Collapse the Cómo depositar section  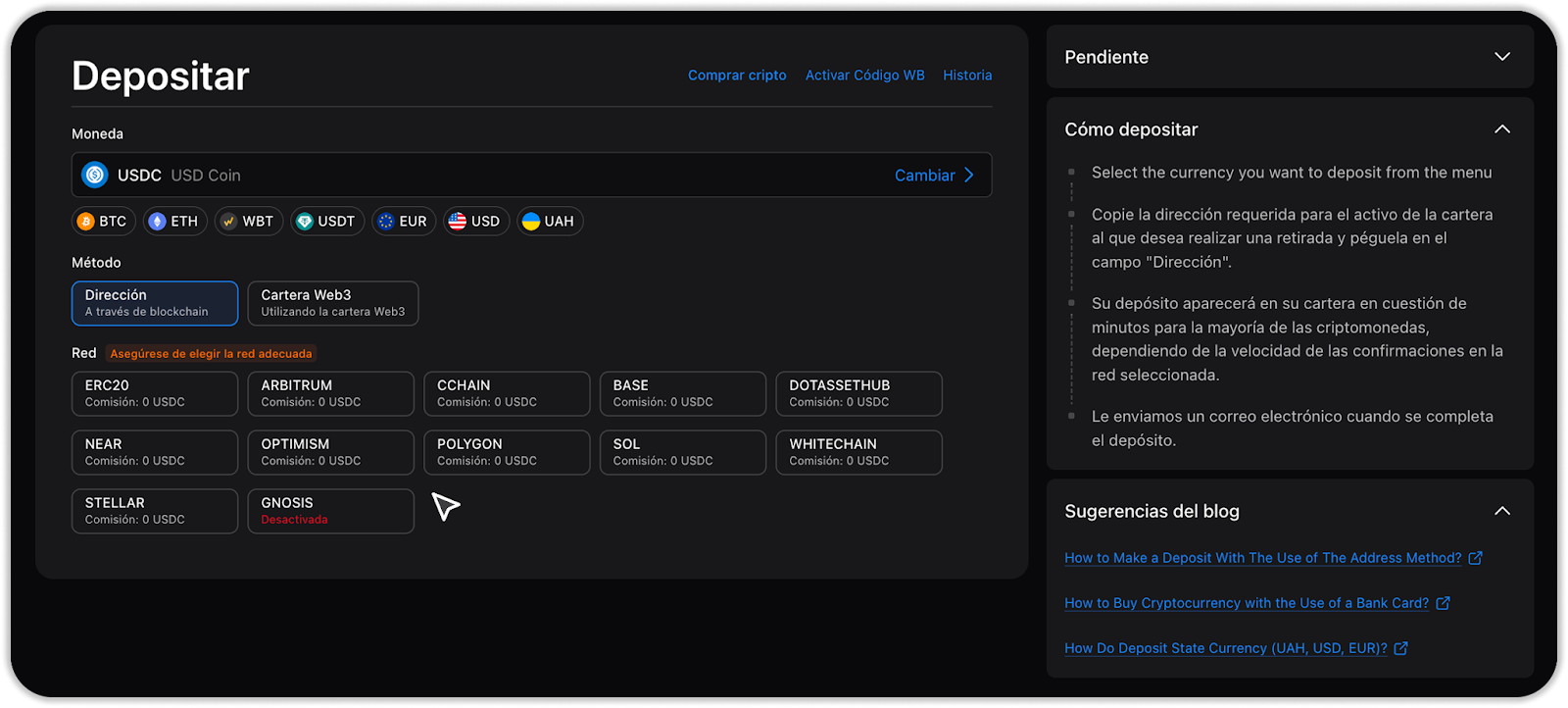(1501, 129)
